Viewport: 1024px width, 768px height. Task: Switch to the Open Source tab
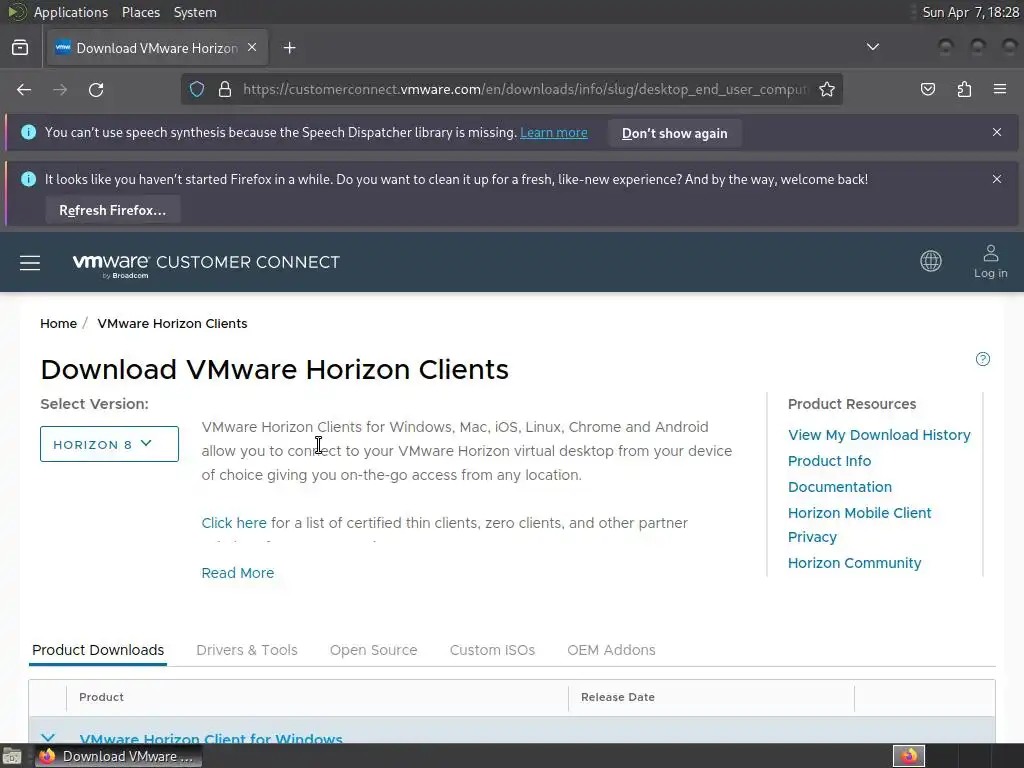coord(374,650)
